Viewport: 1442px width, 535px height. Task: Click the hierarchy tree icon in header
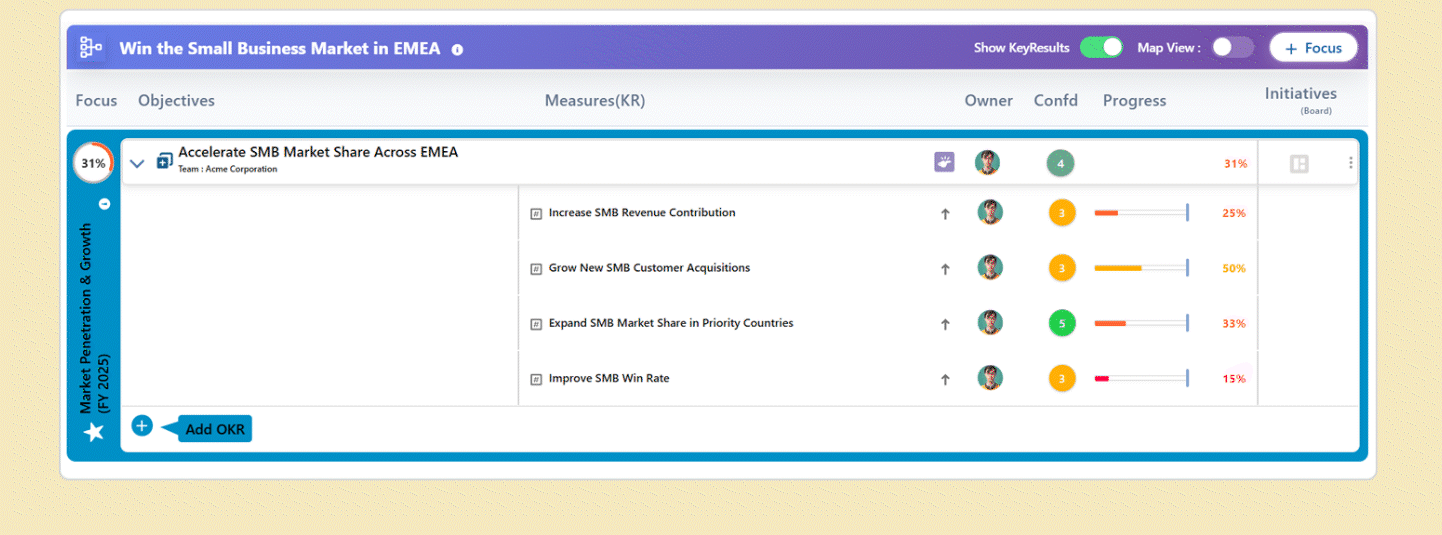[91, 47]
